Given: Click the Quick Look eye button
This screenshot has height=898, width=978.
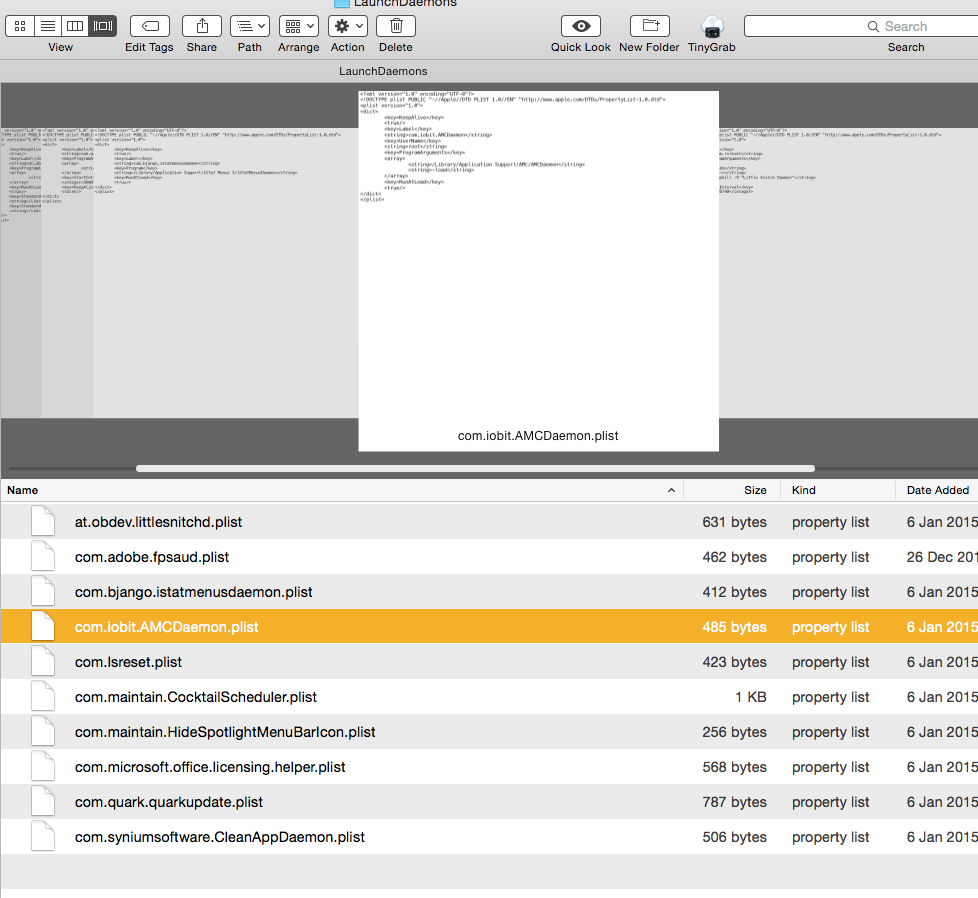Looking at the screenshot, I should [581, 26].
